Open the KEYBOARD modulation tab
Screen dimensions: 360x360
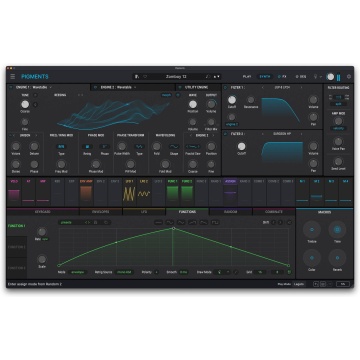point(43,212)
